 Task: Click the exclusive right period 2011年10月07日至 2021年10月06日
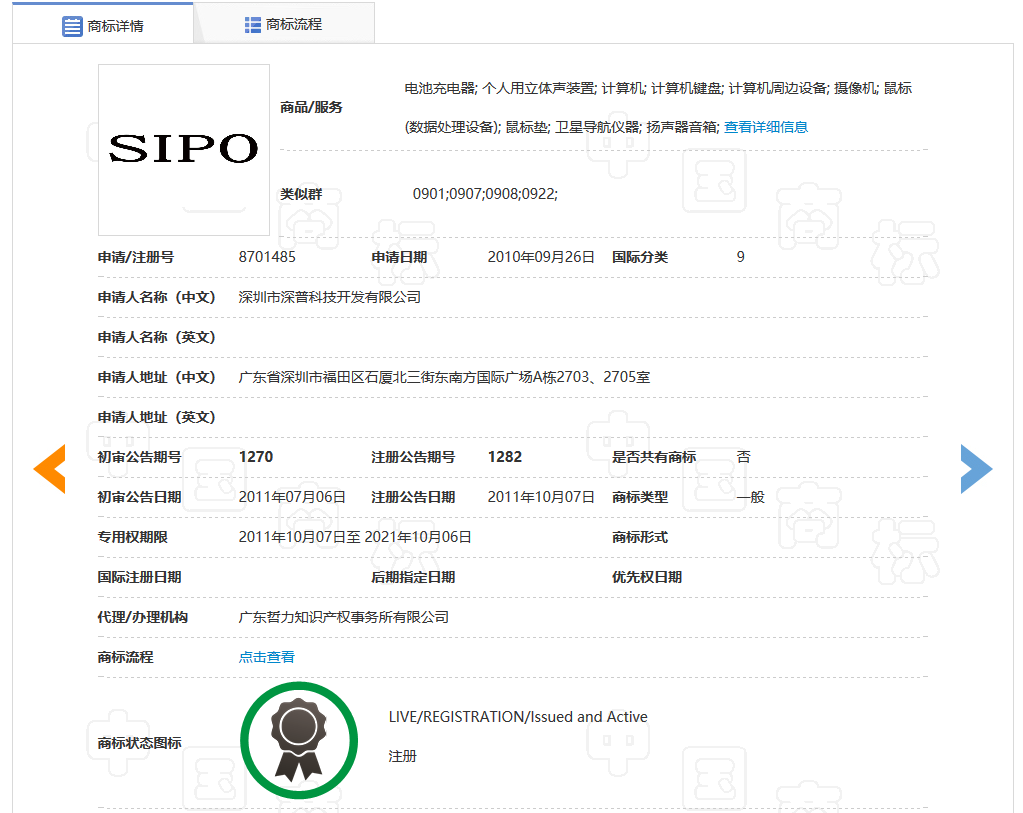click(355, 537)
